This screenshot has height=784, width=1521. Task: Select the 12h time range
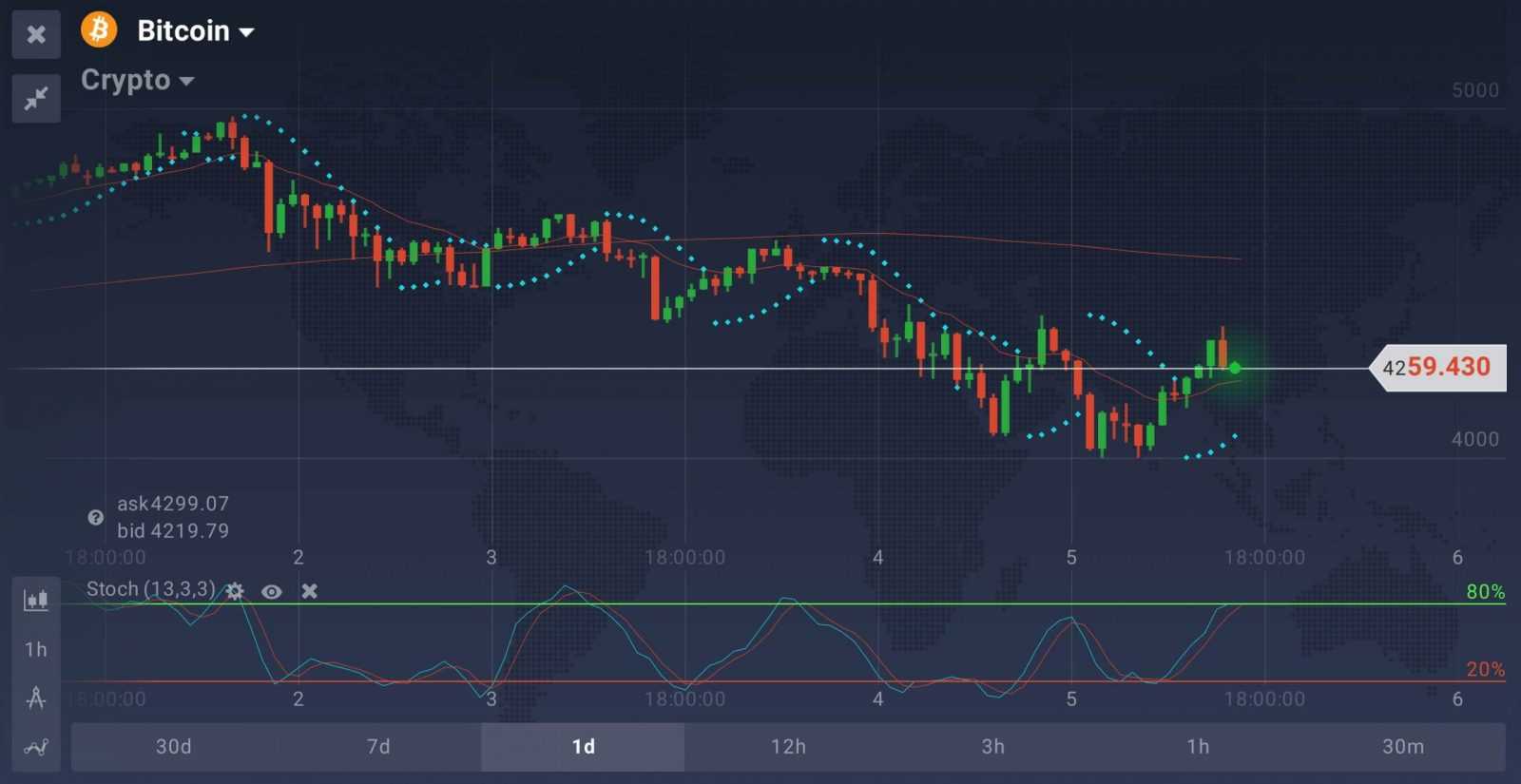[x=788, y=747]
